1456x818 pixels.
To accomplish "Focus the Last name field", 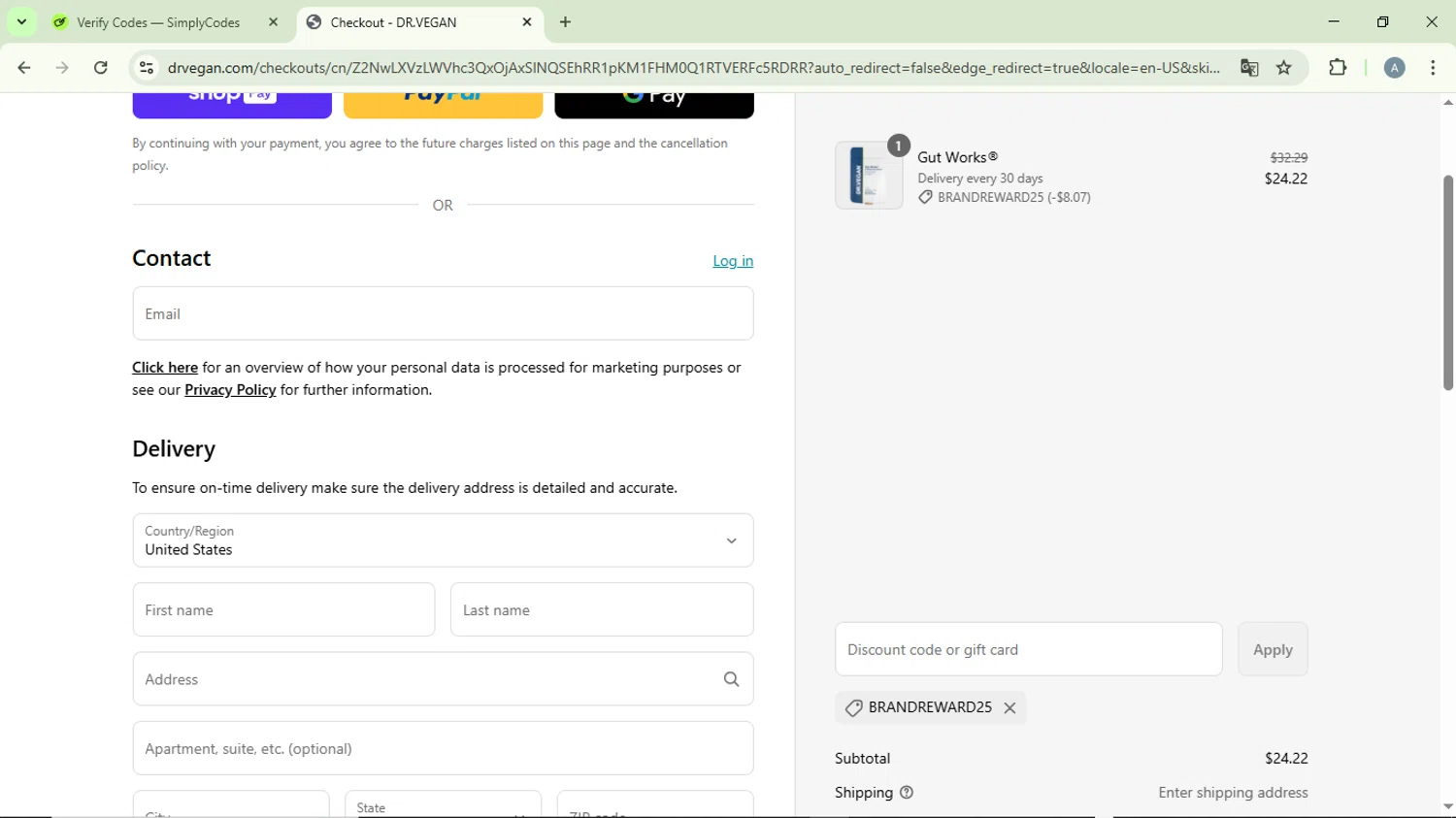I will [602, 609].
